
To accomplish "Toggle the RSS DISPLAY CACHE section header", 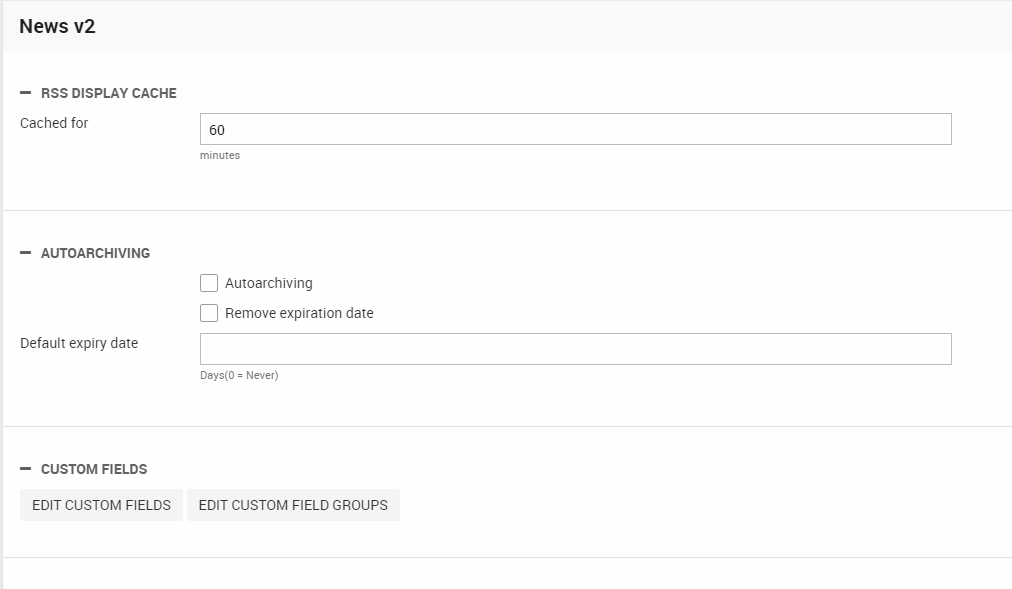I will point(108,93).
